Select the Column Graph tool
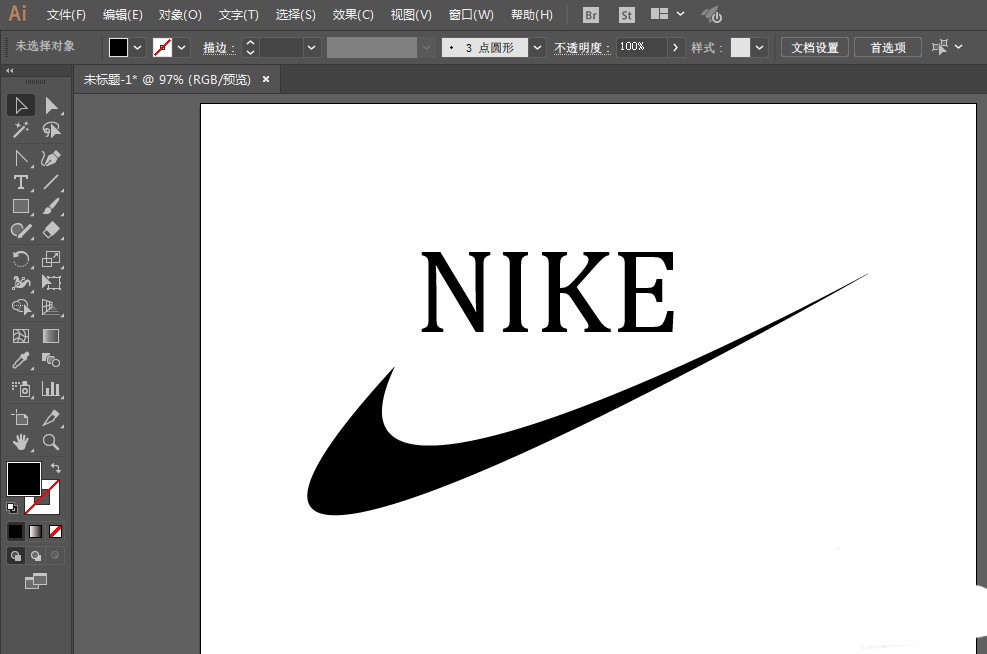 tap(51, 389)
